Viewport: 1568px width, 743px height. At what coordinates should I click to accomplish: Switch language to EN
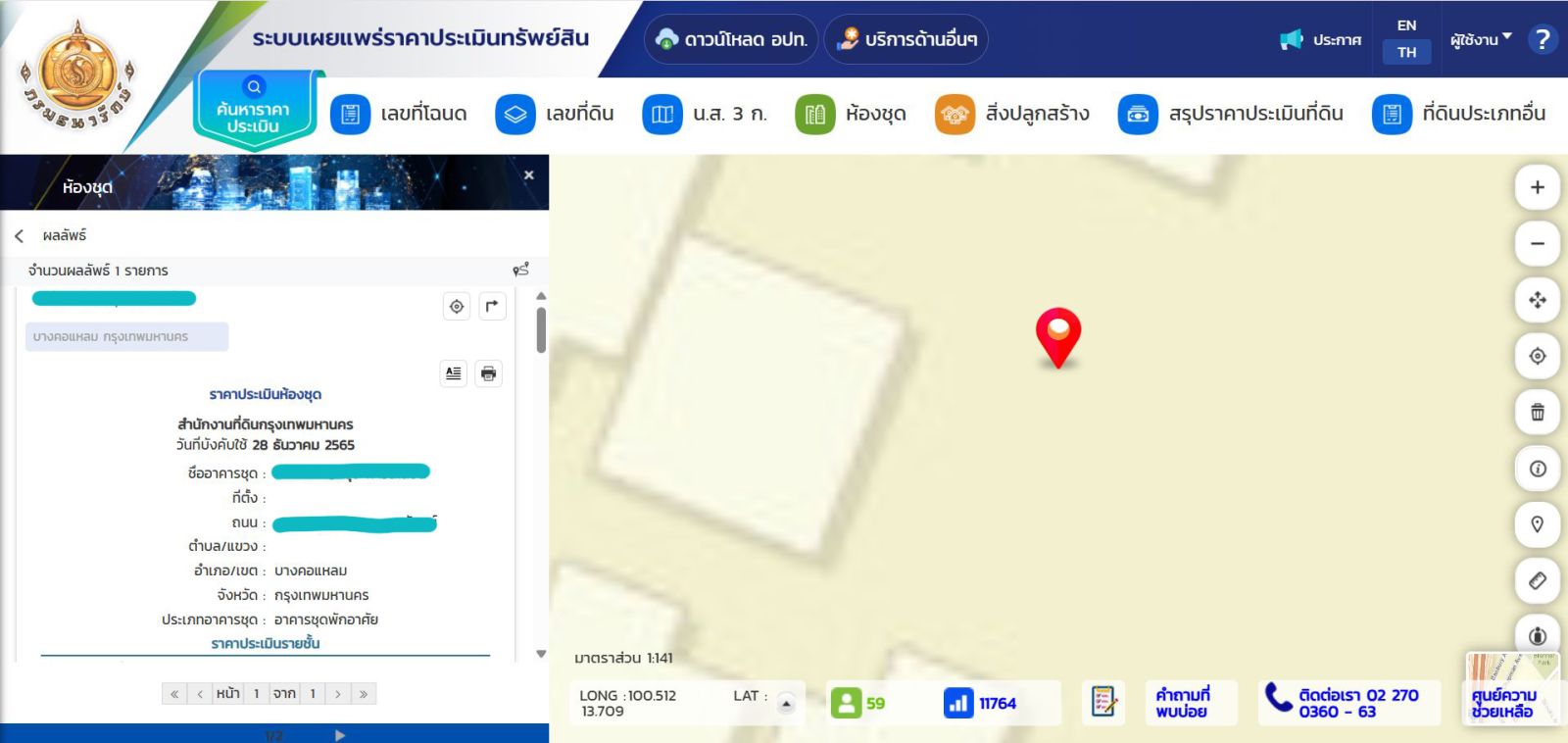tap(1406, 25)
